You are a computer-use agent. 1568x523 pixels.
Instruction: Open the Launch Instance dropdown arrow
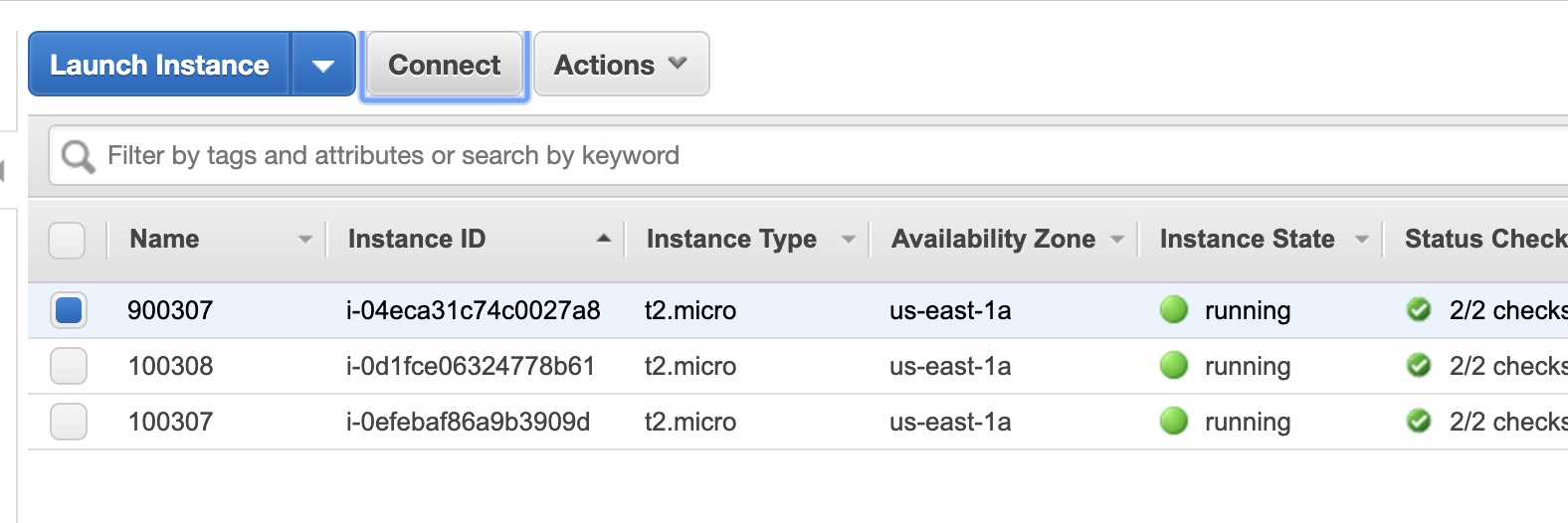click(322, 66)
